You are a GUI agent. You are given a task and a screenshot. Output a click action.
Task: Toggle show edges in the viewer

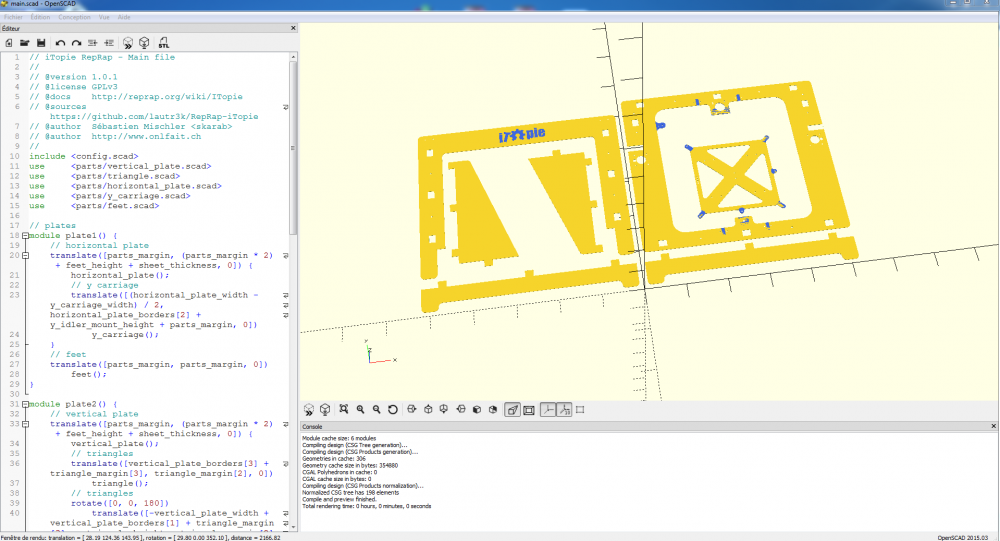tap(580, 410)
